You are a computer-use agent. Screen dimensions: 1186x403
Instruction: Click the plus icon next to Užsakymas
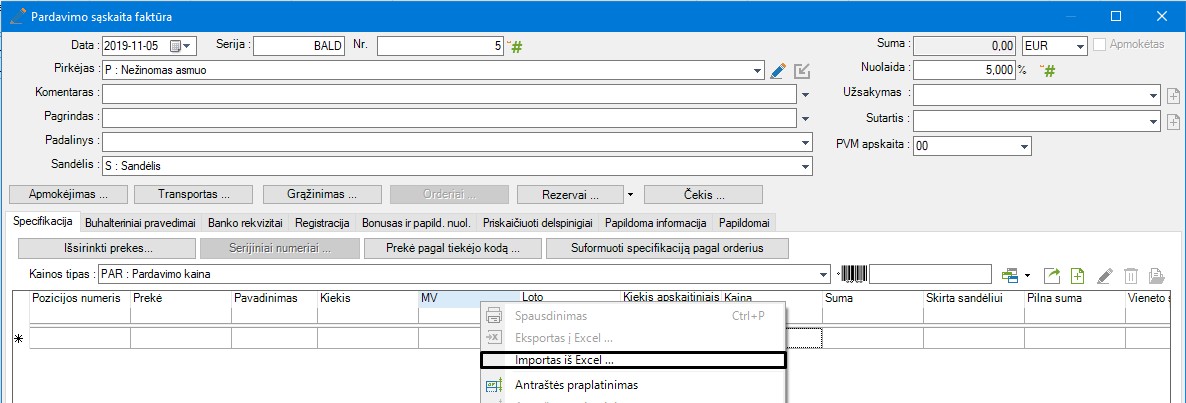[x=1173, y=96]
